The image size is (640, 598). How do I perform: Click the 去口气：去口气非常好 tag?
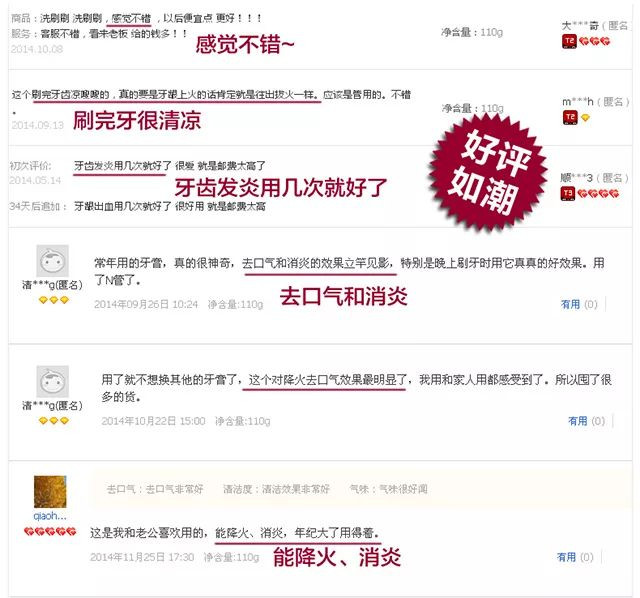point(155,489)
